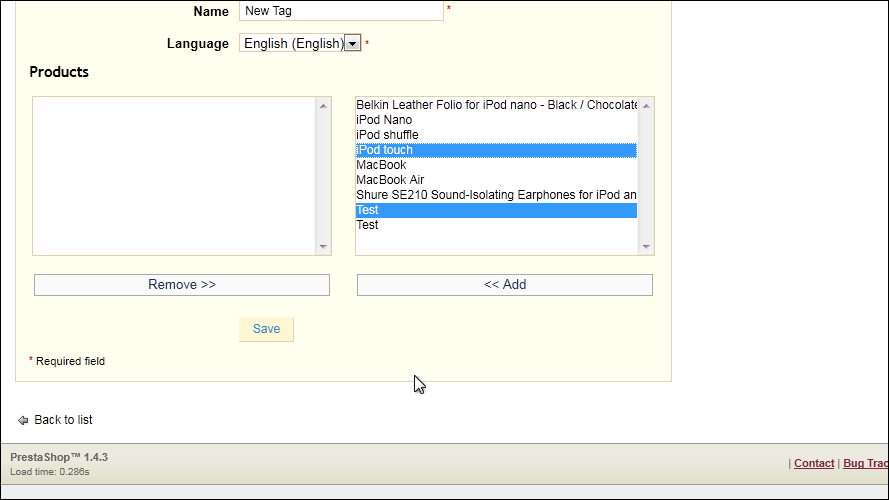Screen dimensions: 889x500
Task: Select iPod shuffle in products list
Action: pos(387,135)
